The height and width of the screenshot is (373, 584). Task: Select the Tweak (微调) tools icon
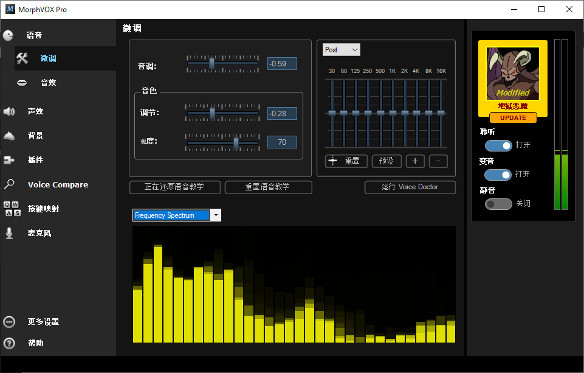click(22, 58)
